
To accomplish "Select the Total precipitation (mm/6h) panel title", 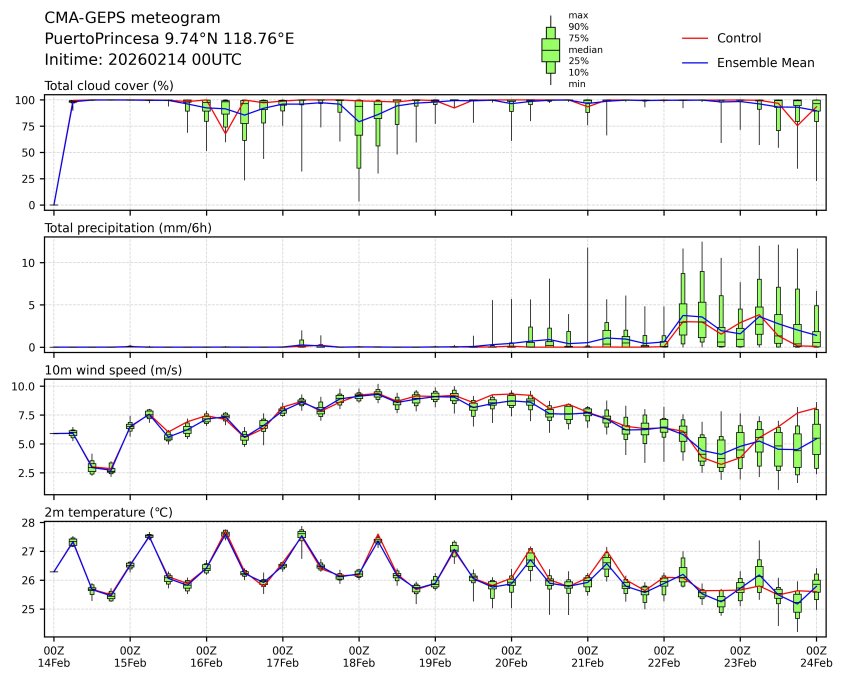I will click(x=128, y=228).
